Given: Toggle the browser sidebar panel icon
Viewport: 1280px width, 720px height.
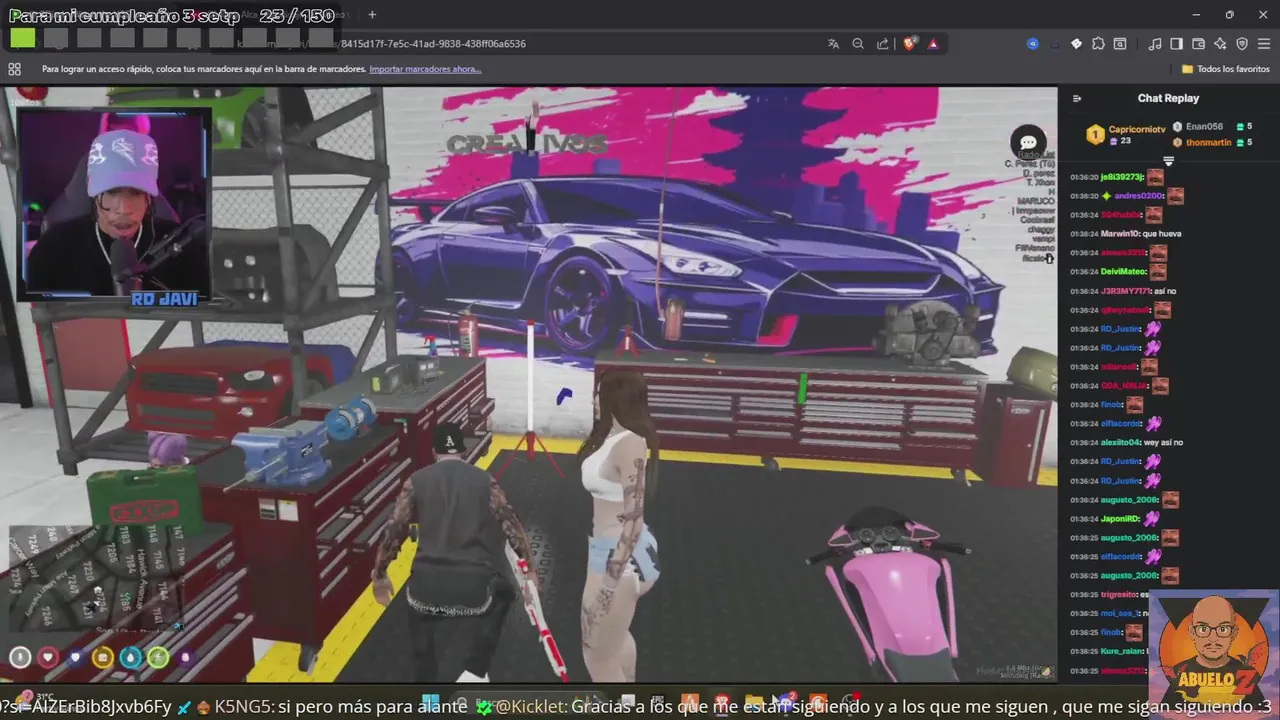Looking at the screenshot, I should [x=1176, y=44].
